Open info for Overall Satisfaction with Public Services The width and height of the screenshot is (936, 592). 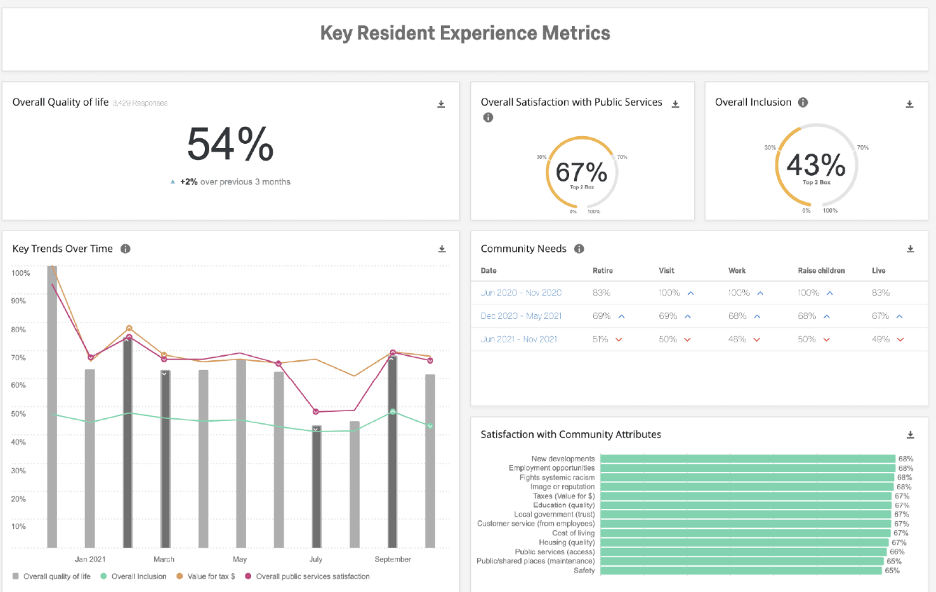[x=487, y=117]
